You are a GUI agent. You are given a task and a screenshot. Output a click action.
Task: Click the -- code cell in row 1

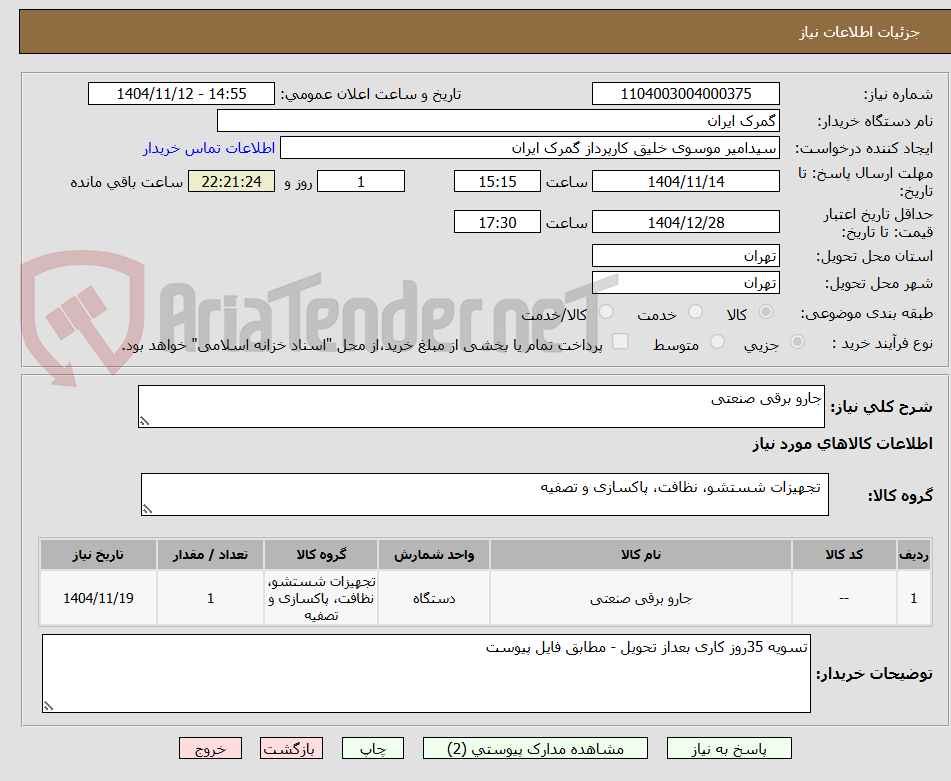click(844, 598)
